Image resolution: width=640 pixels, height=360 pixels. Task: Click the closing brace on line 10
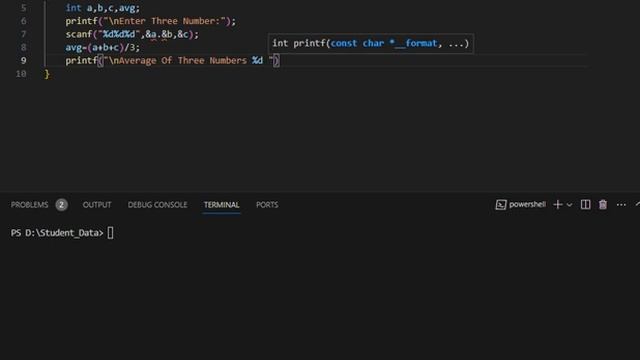[47, 74]
